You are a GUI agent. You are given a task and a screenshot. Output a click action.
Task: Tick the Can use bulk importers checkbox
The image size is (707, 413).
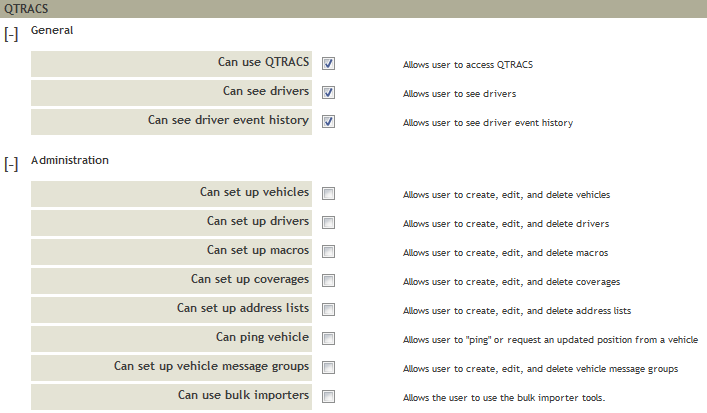pyautogui.click(x=328, y=396)
